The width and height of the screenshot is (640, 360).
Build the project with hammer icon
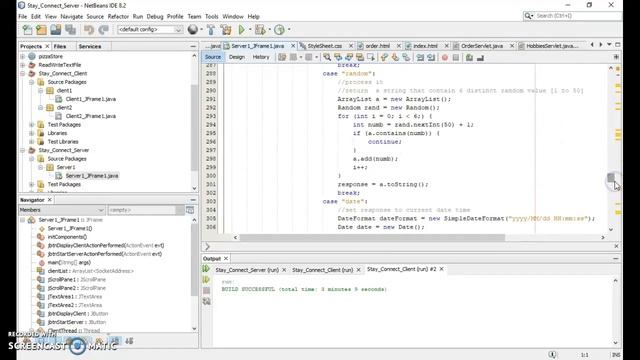point(211,29)
